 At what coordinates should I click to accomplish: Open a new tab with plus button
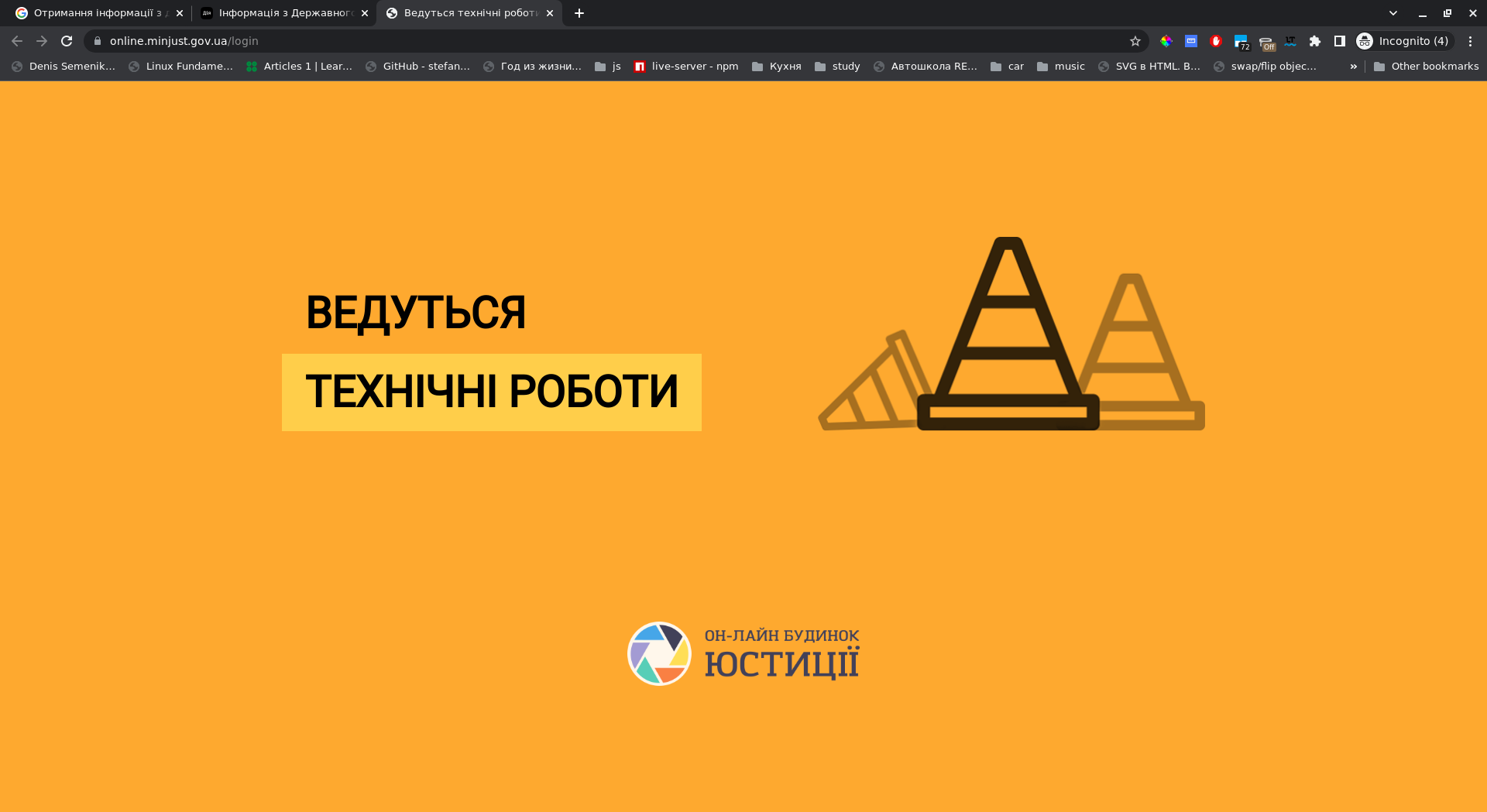[579, 13]
